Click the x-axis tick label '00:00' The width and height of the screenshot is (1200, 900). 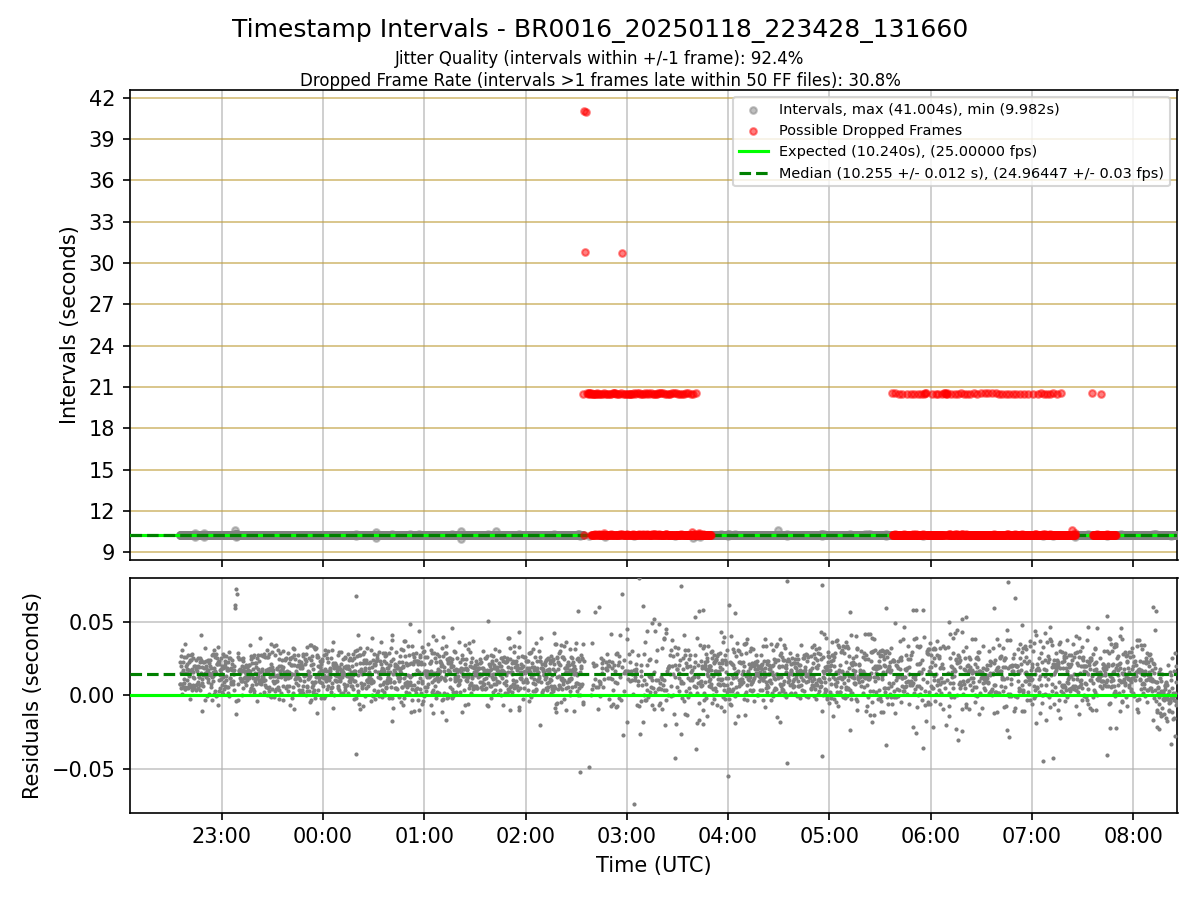point(322,835)
